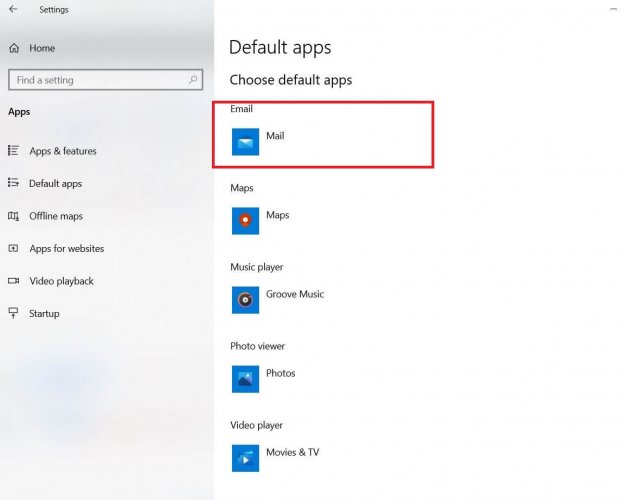Open Video playback section
Screen dimensions: 624x500
pos(62,281)
